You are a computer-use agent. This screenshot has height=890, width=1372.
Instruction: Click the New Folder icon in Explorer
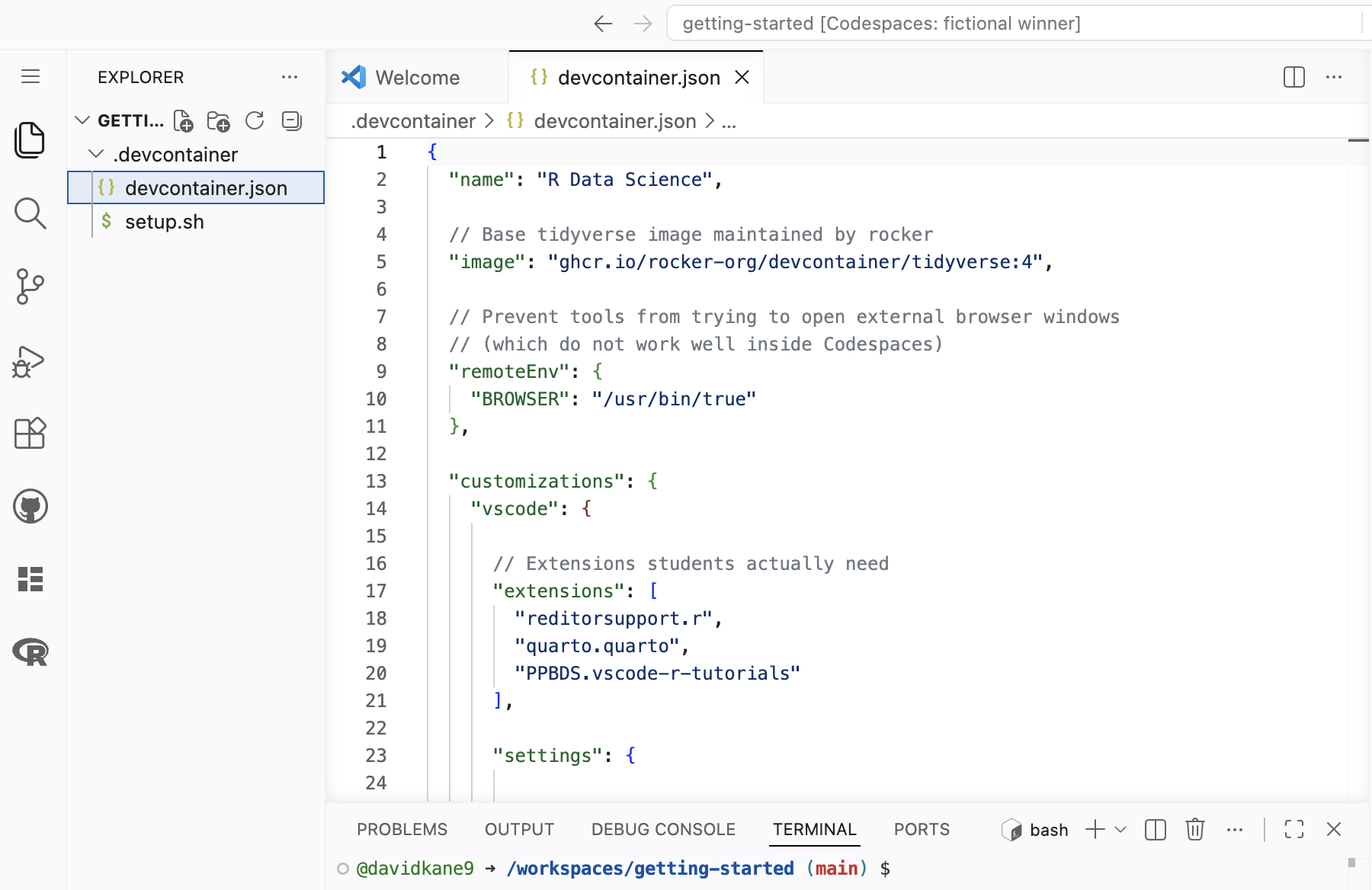219,121
